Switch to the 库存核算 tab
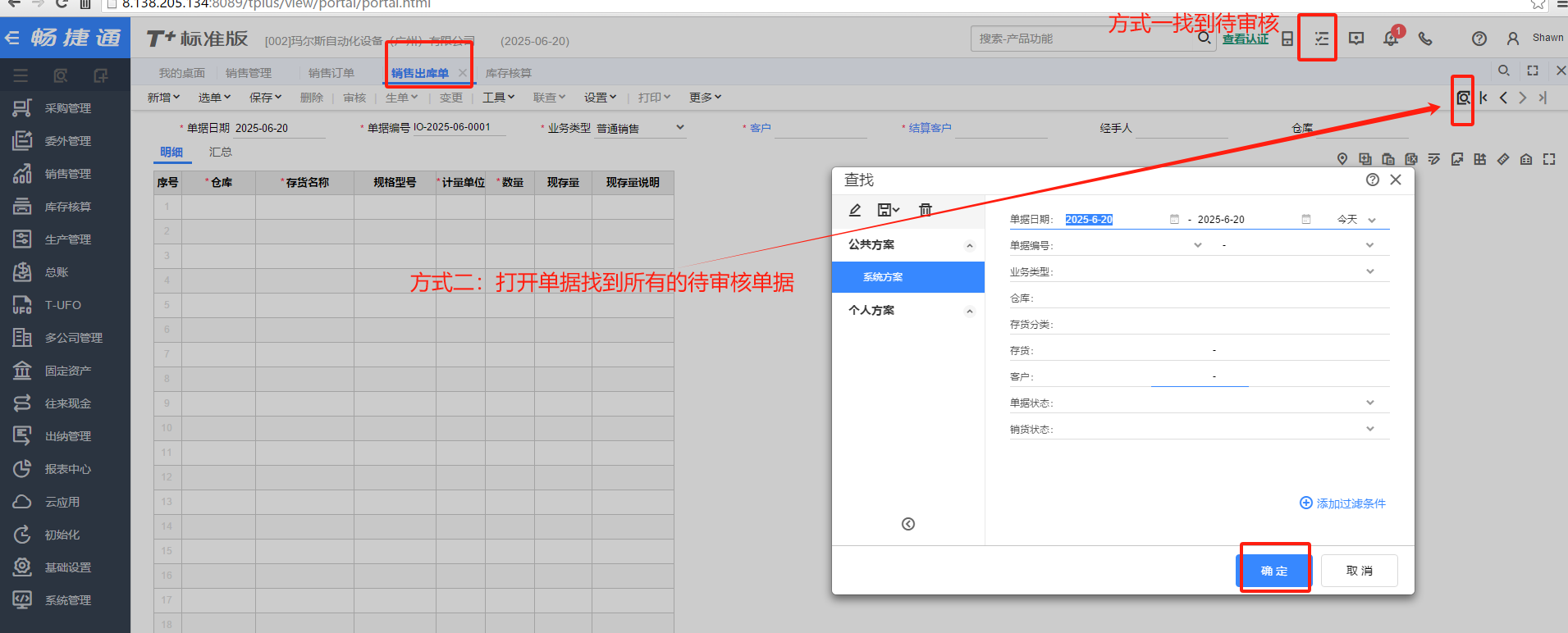This screenshot has width=1568, height=633. (509, 73)
